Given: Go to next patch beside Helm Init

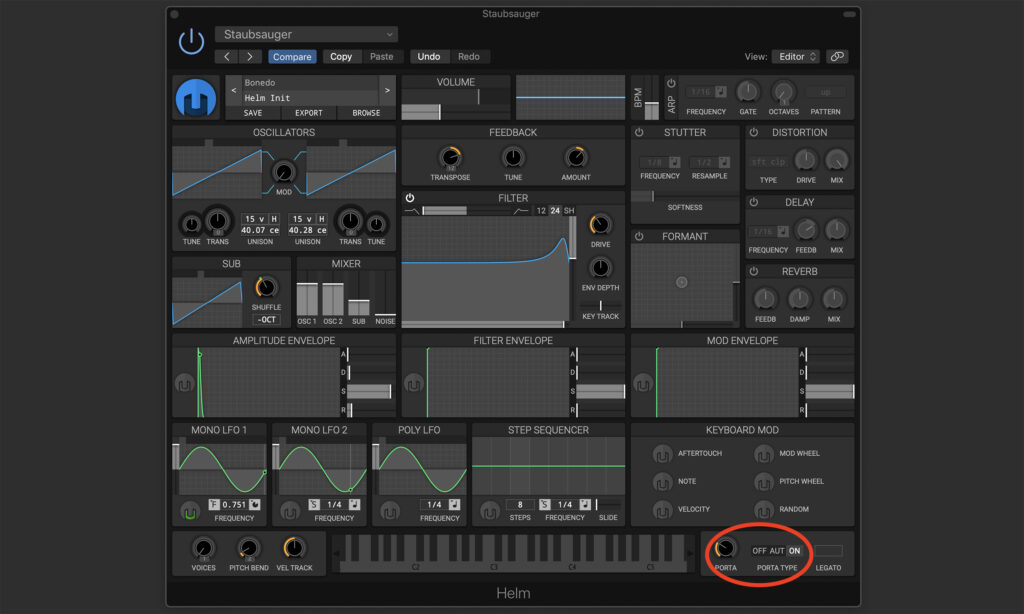Looking at the screenshot, I should click(x=387, y=90).
